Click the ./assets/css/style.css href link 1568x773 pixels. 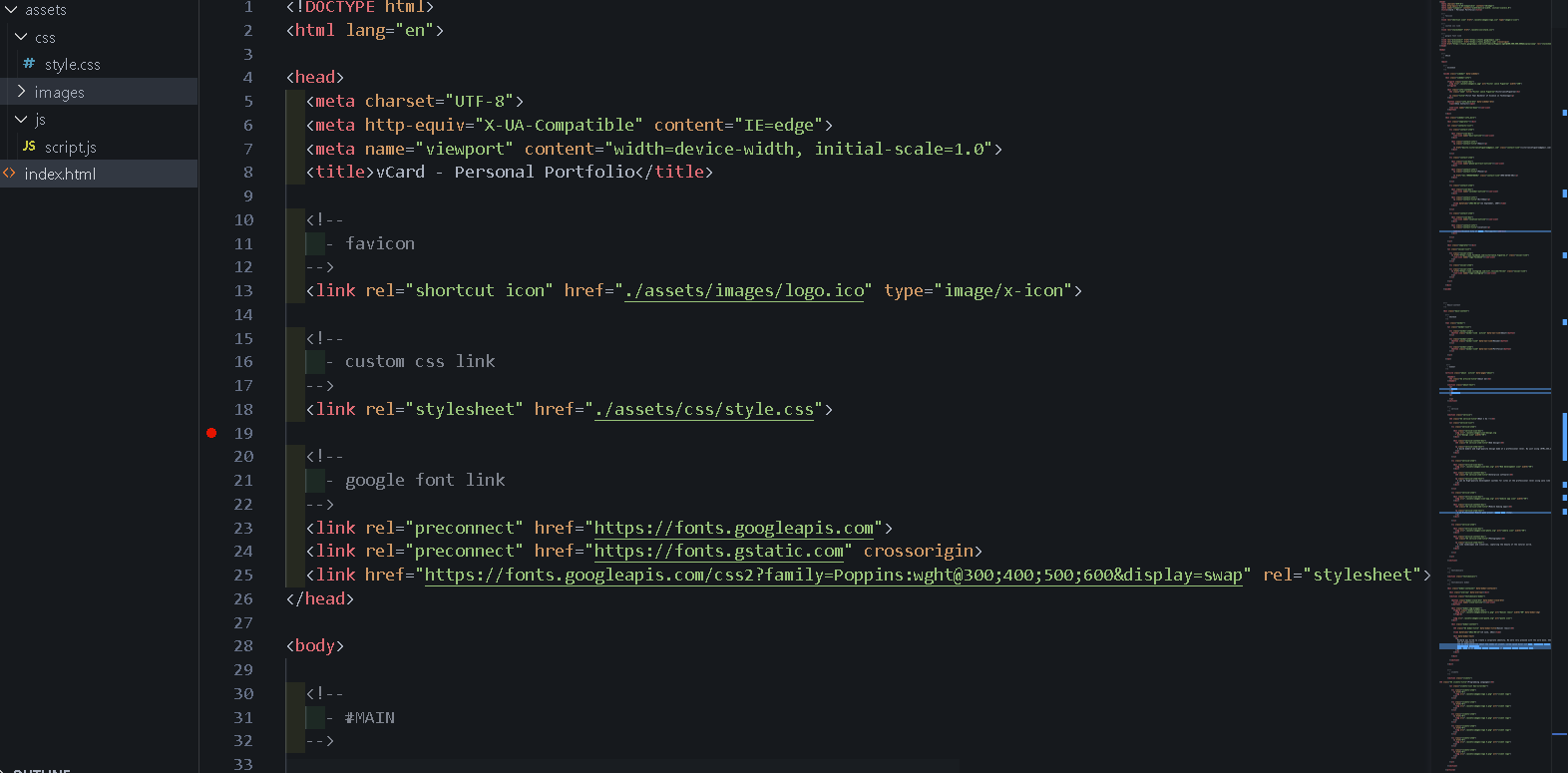coord(704,409)
